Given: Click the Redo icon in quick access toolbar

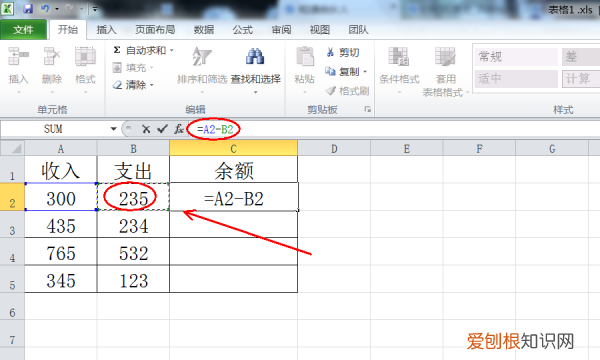Looking at the screenshot, I should pos(69,8).
